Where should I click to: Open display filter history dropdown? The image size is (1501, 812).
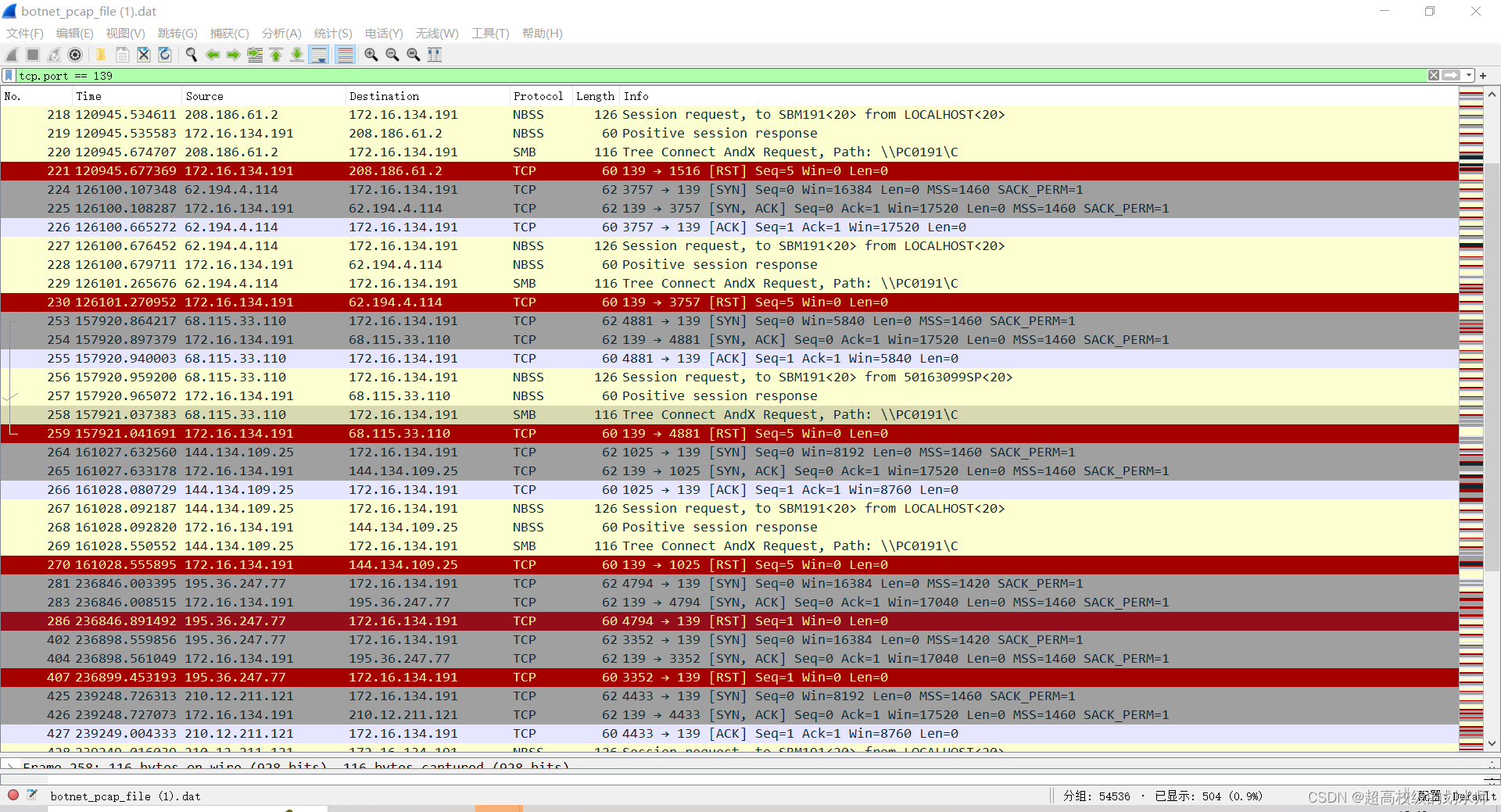tap(1469, 76)
